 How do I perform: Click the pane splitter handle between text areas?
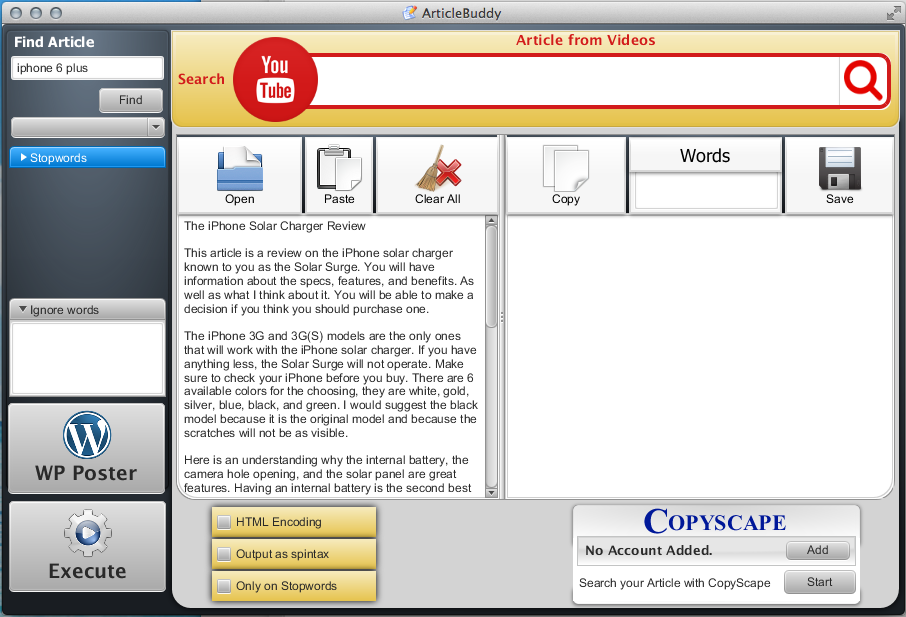(502, 317)
